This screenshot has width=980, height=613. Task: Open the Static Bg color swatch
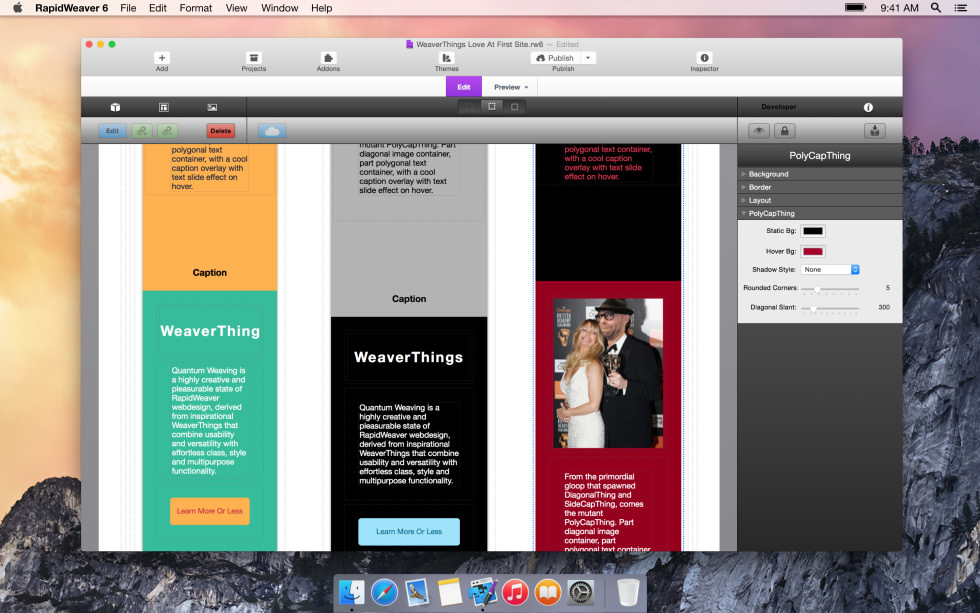tap(812, 231)
